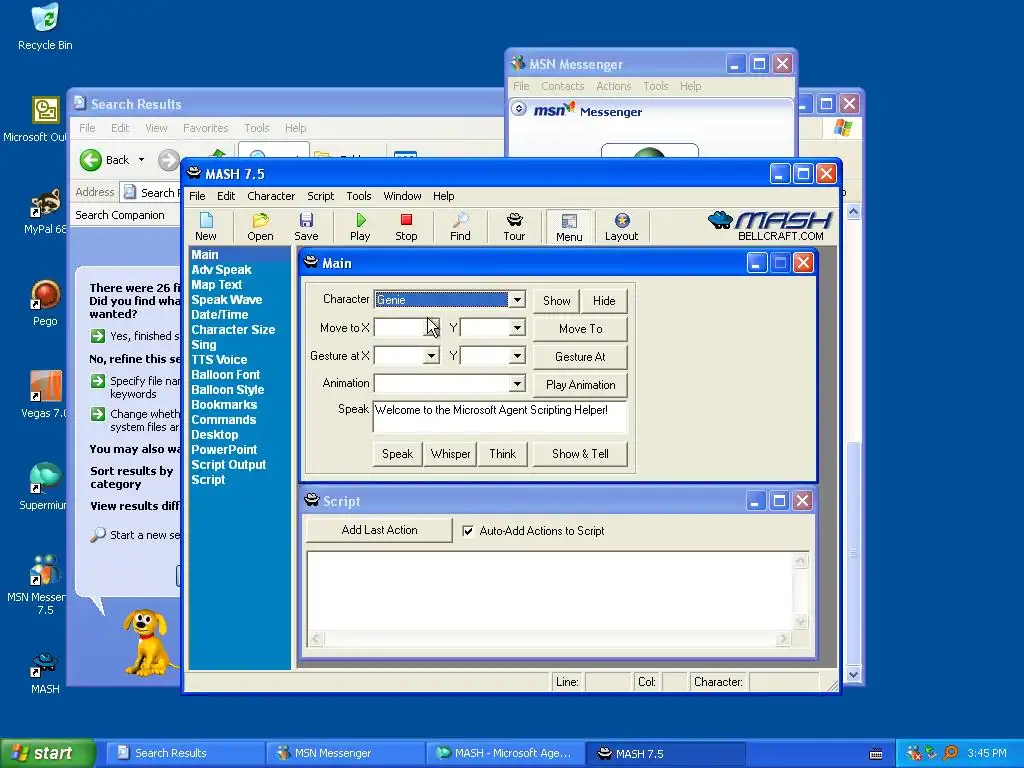The height and width of the screenshot is (768, 1024).
Task: Expand the Character dropdown showing Genie
Action: (517, 300)
